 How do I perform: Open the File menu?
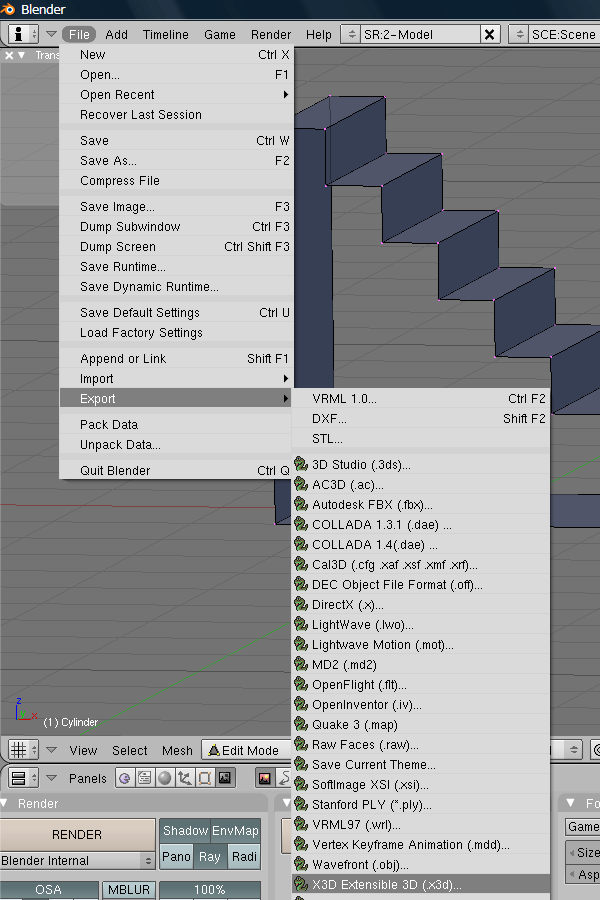79,34
